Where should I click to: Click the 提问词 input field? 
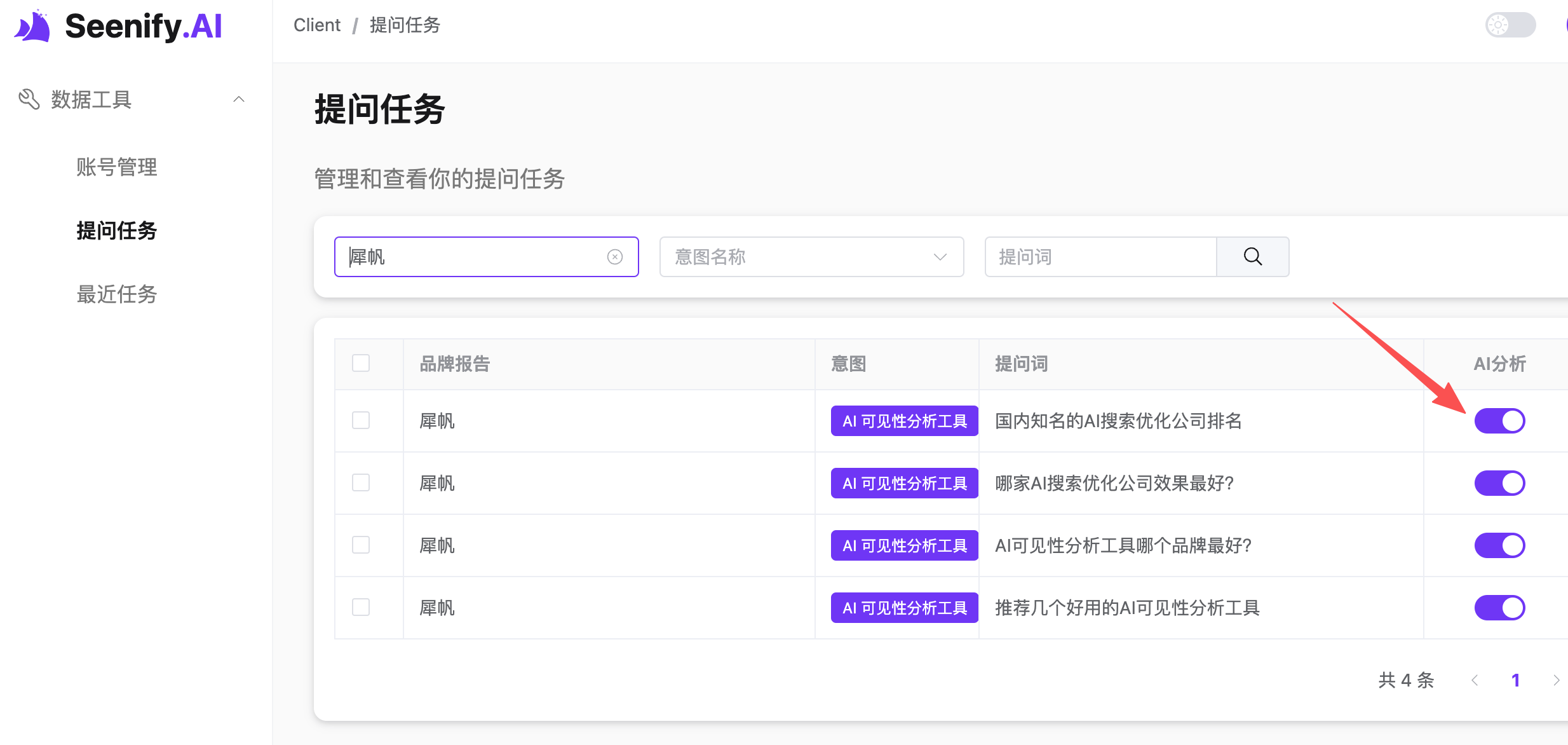[1099, 257]
